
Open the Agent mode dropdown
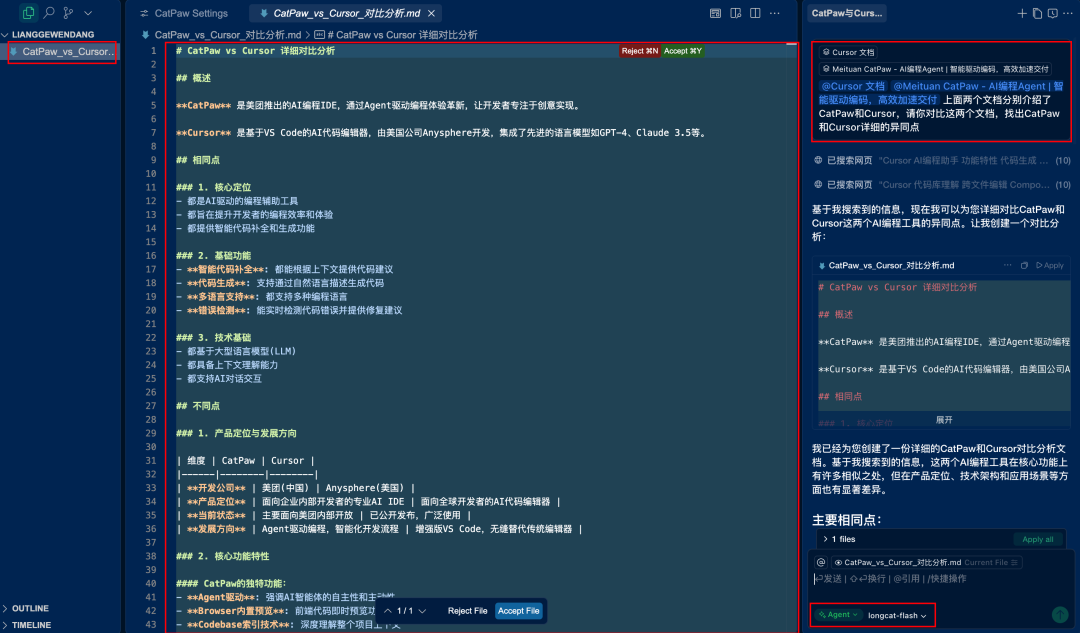coord(838,614)
